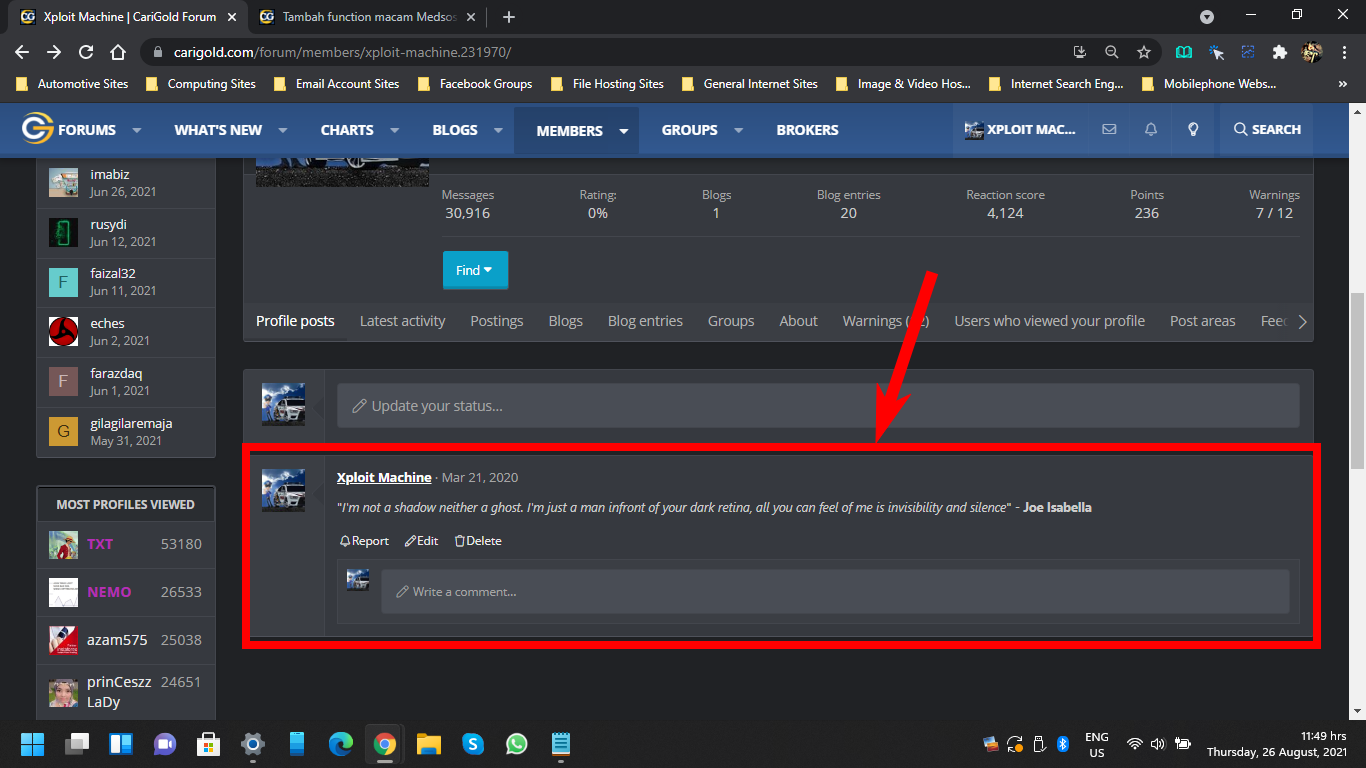Show hidden bookmarks with the overflow chevron

pyautogui.click(x=1343, y=84)
